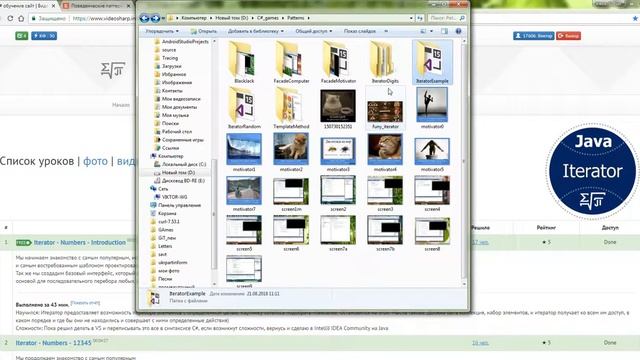
Task: Select the screen3 image file
Action: pyautogui.click(x=385, y=193)
